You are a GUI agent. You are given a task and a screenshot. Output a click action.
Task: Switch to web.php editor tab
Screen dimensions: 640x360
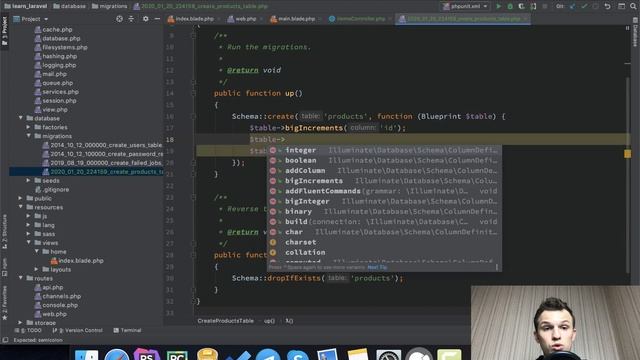point(244,19)
